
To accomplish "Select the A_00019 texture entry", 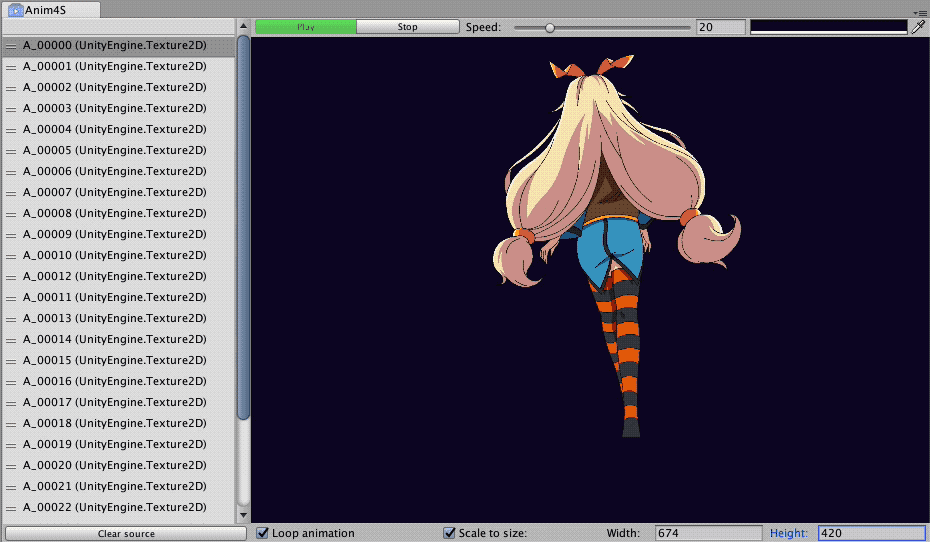I will [119, 445].
